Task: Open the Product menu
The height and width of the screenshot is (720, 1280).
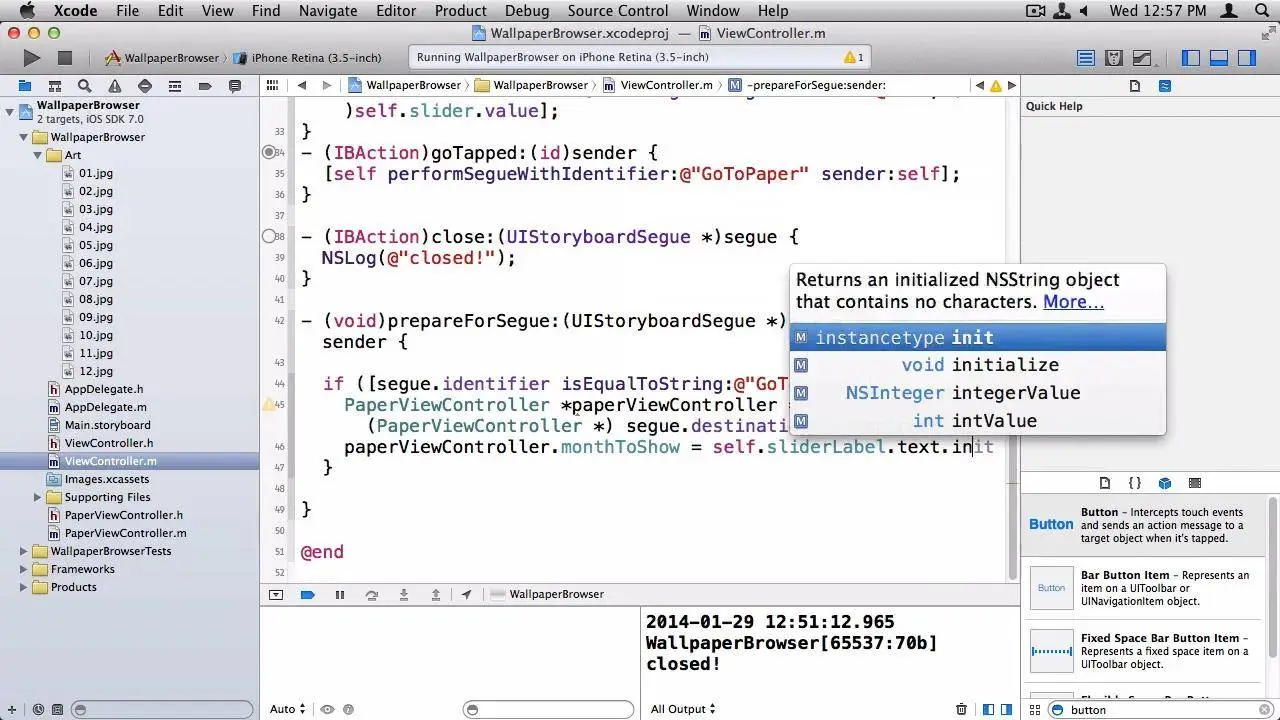Action: [461, 11]
